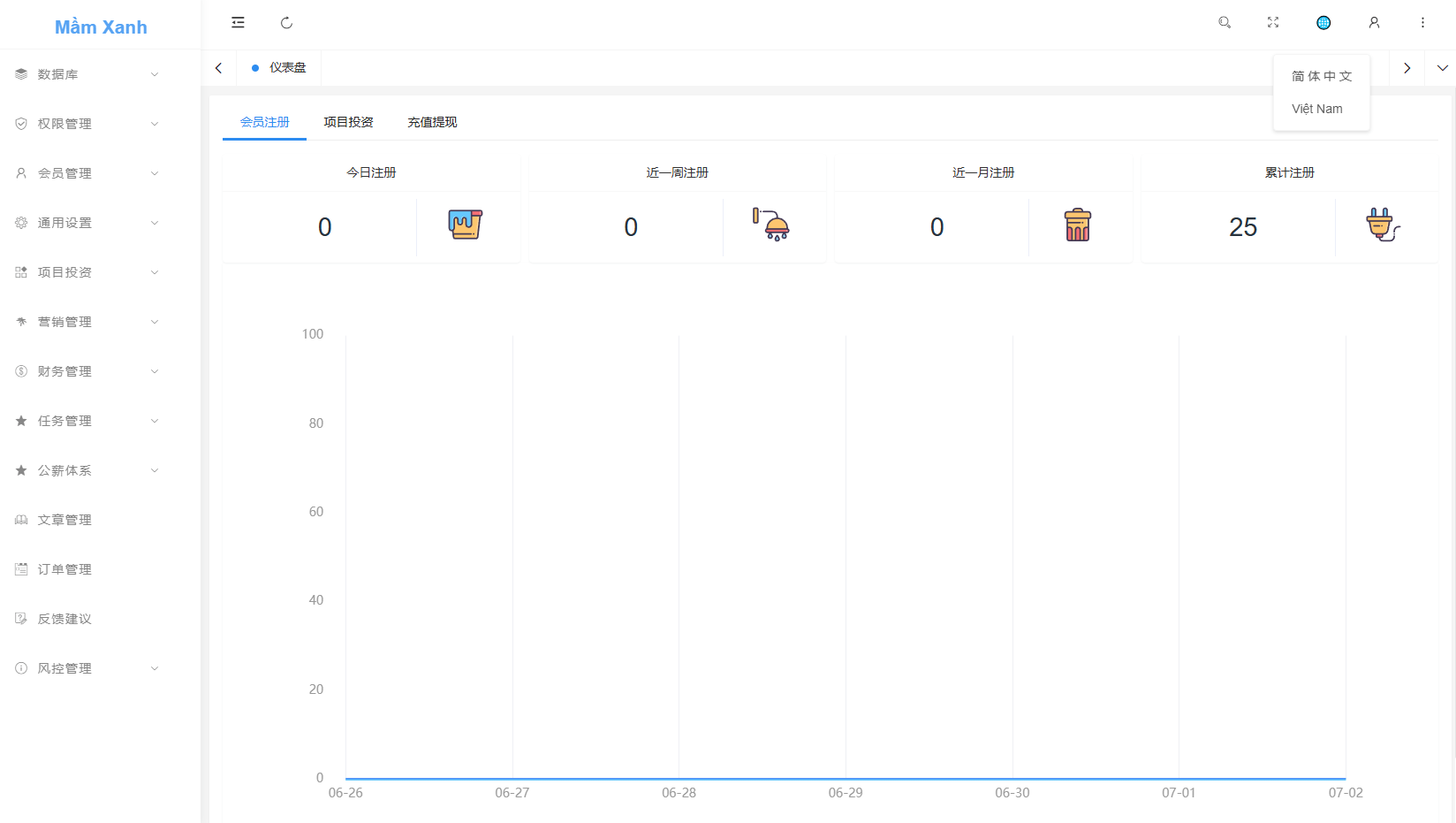This screenshot has width=1456, height=823.
Task: Select the 仪表盘 page tab
Action: [279, 68]
